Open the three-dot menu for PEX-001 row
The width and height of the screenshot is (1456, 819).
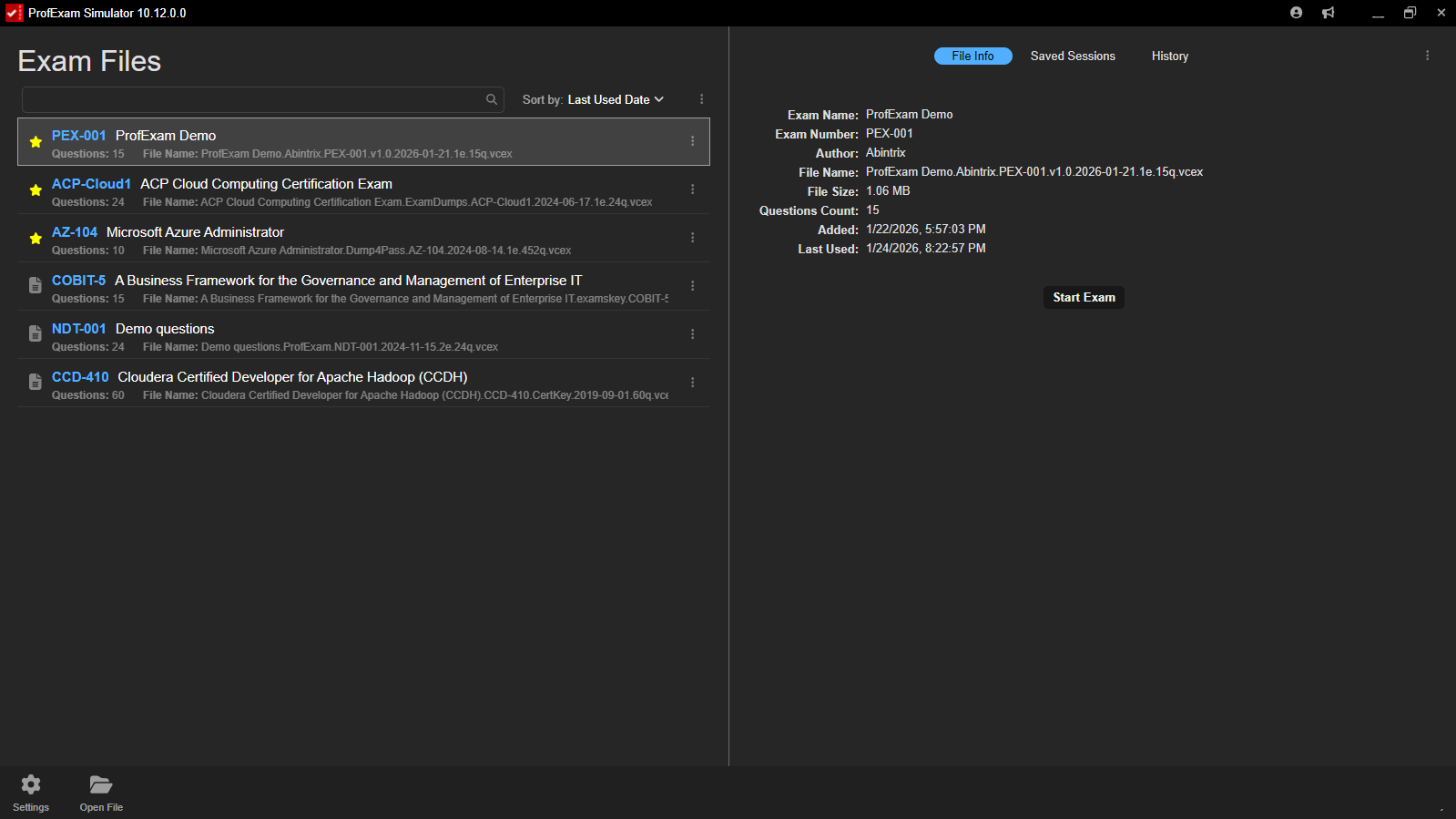point(693,141)
